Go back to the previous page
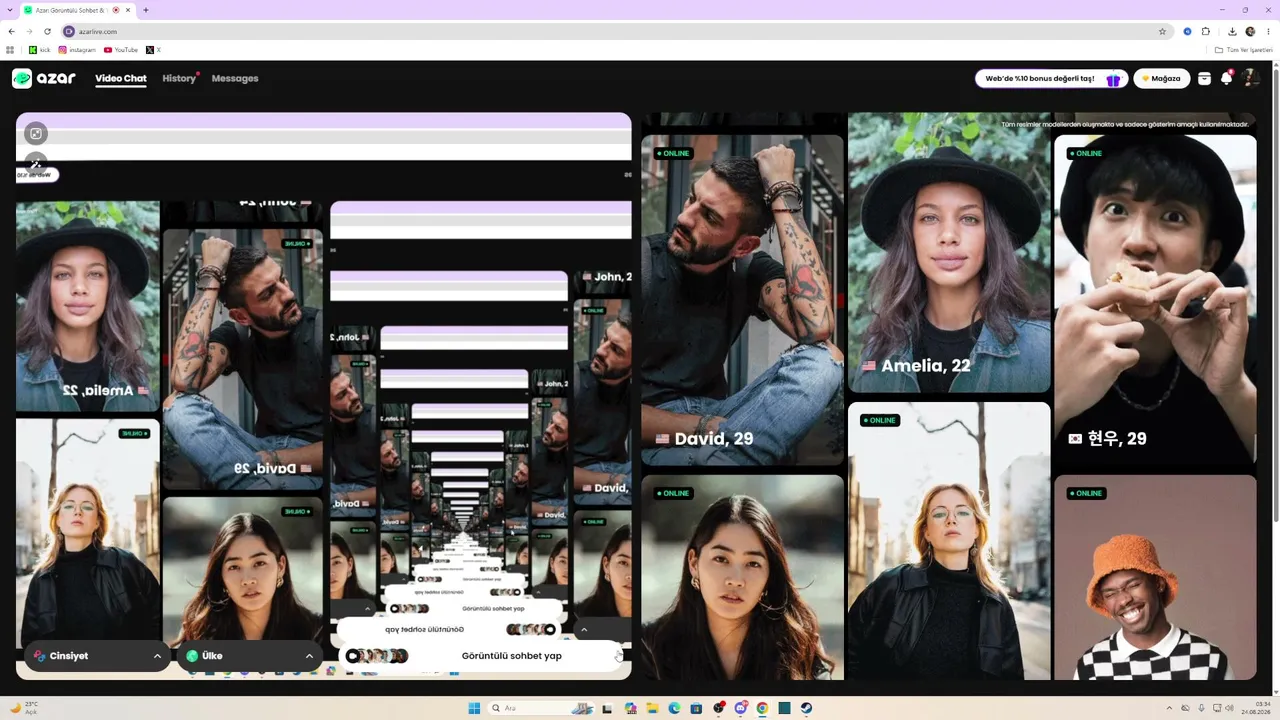 (11, 31)
